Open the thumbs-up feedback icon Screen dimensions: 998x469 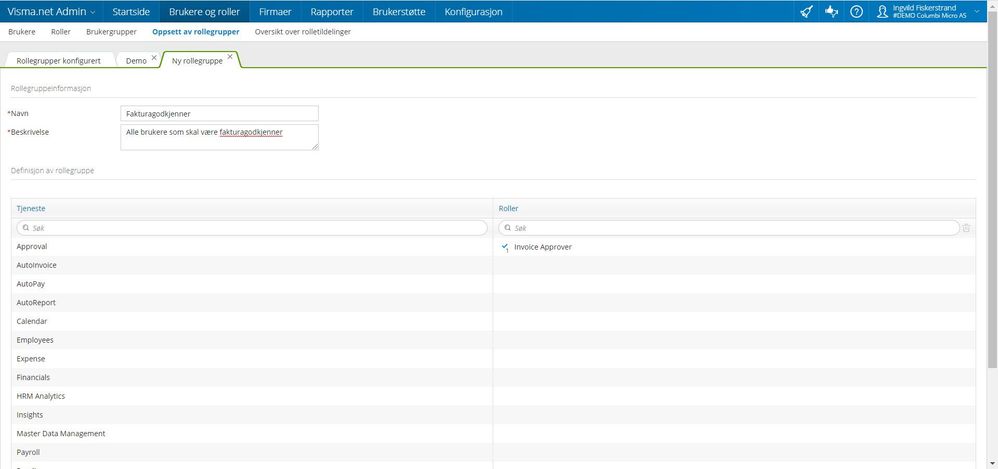(x=831, y=11)
